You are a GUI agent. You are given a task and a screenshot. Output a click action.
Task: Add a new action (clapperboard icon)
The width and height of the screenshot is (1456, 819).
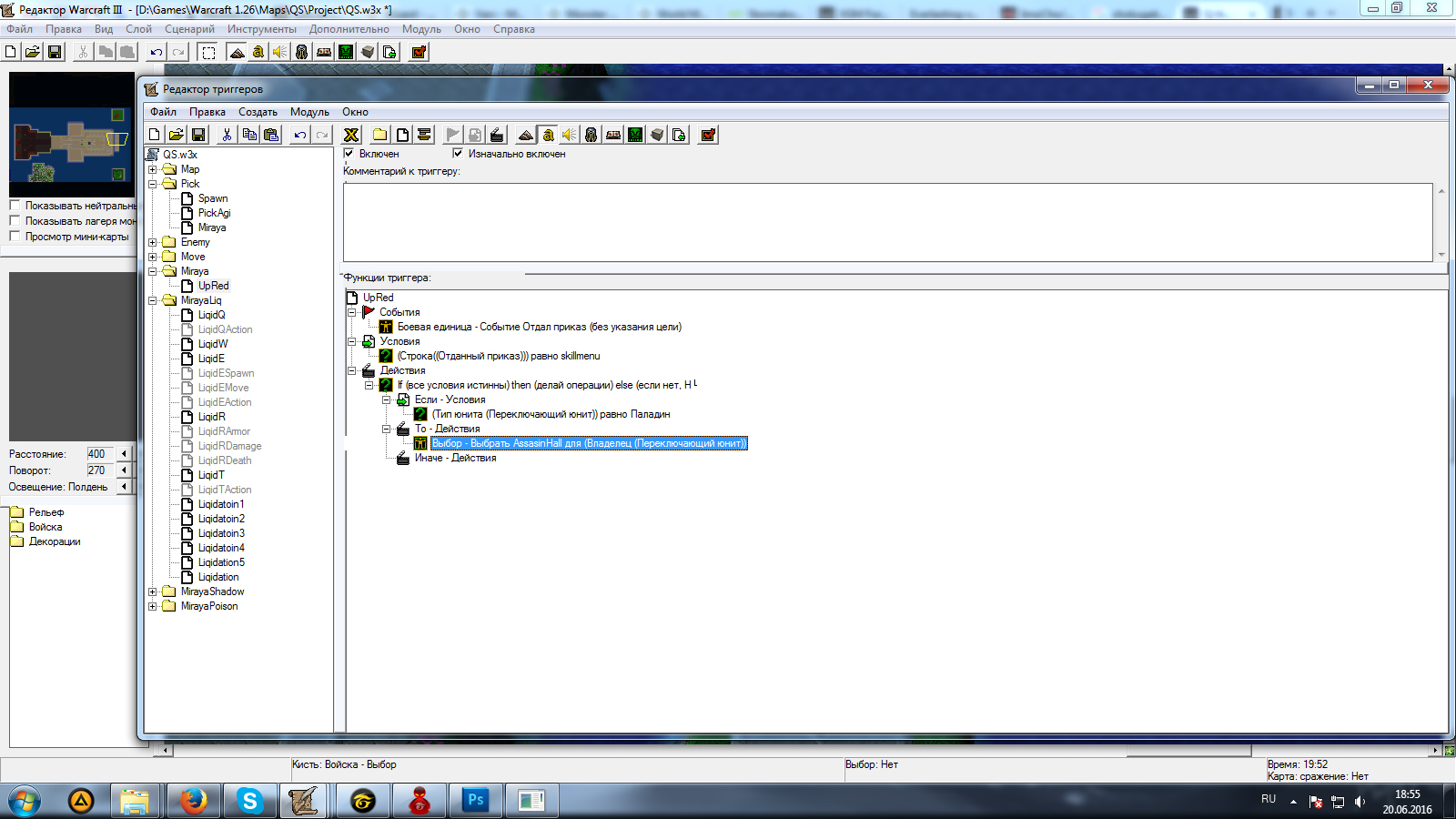(x=497, y=135)
